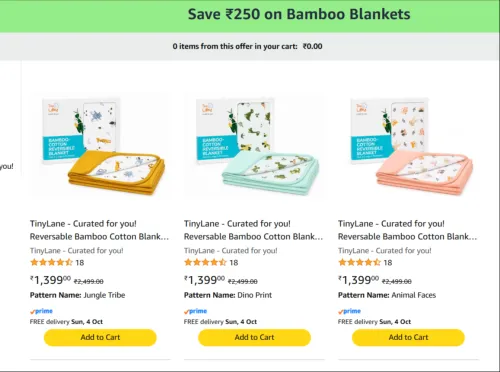Open the Jungle Tribe product title link

(100, 230)
